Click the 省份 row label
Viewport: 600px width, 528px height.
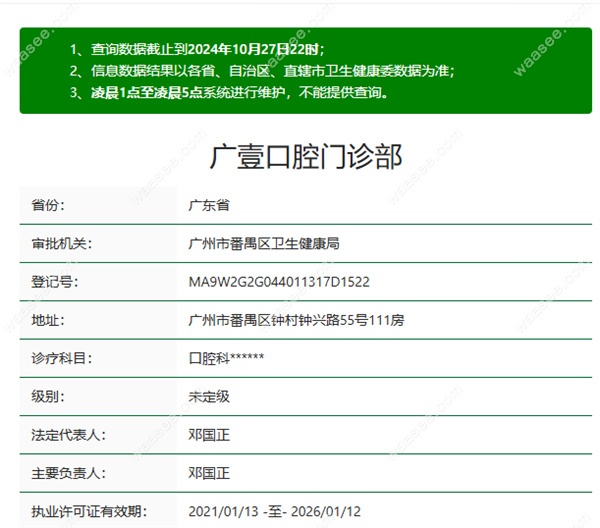[47, 205]
